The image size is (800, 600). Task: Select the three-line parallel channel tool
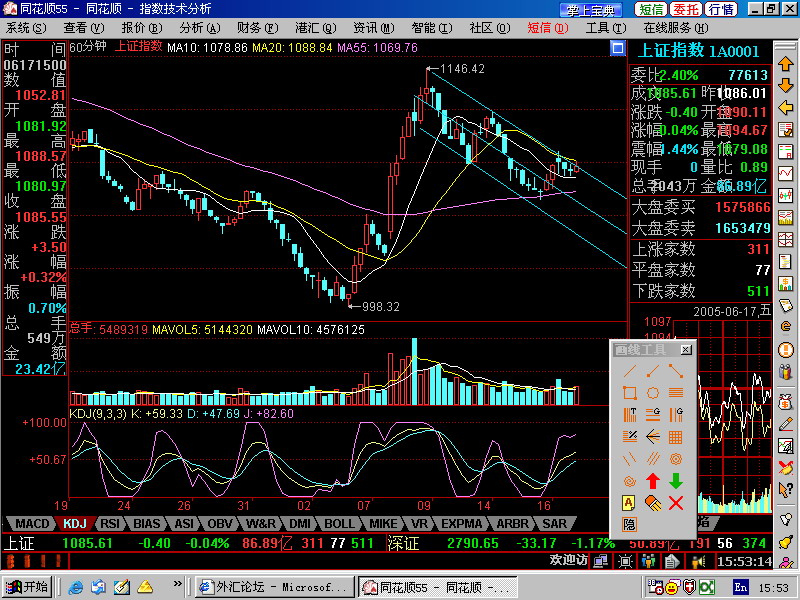coord(653,459)
